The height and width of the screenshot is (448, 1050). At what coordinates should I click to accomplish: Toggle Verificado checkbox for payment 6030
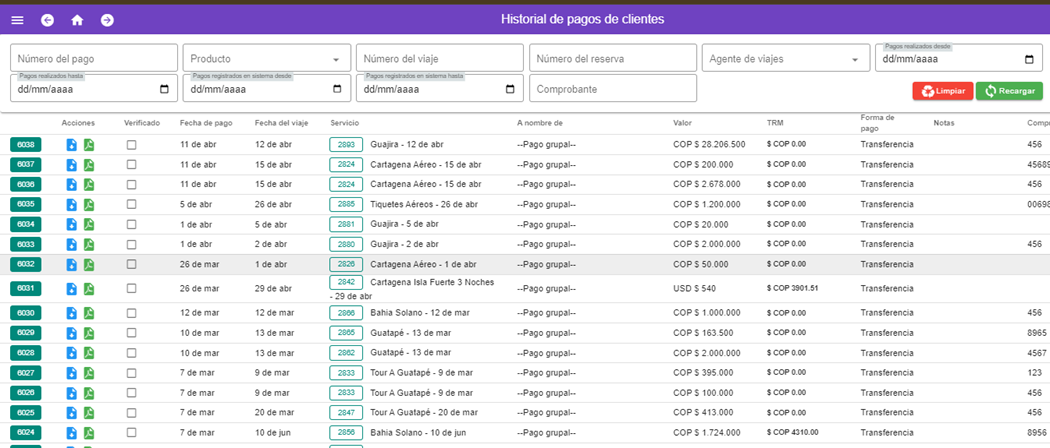131,313
